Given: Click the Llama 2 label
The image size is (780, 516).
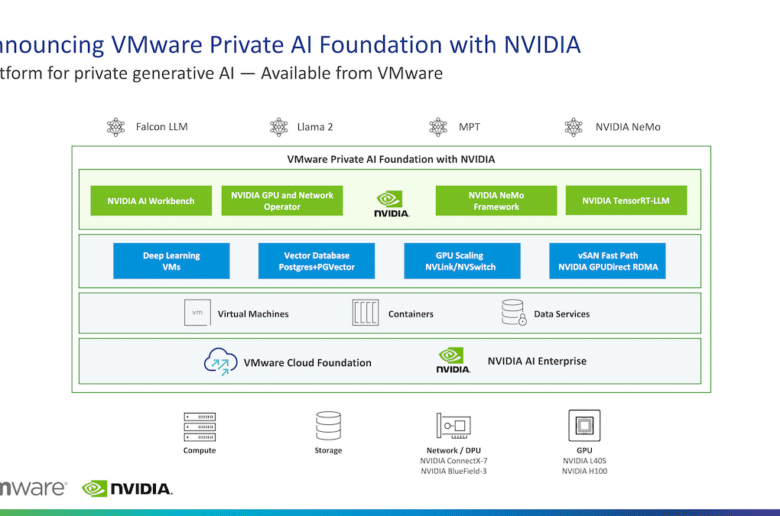Looking at the screenshot, I should coord(315,127).
